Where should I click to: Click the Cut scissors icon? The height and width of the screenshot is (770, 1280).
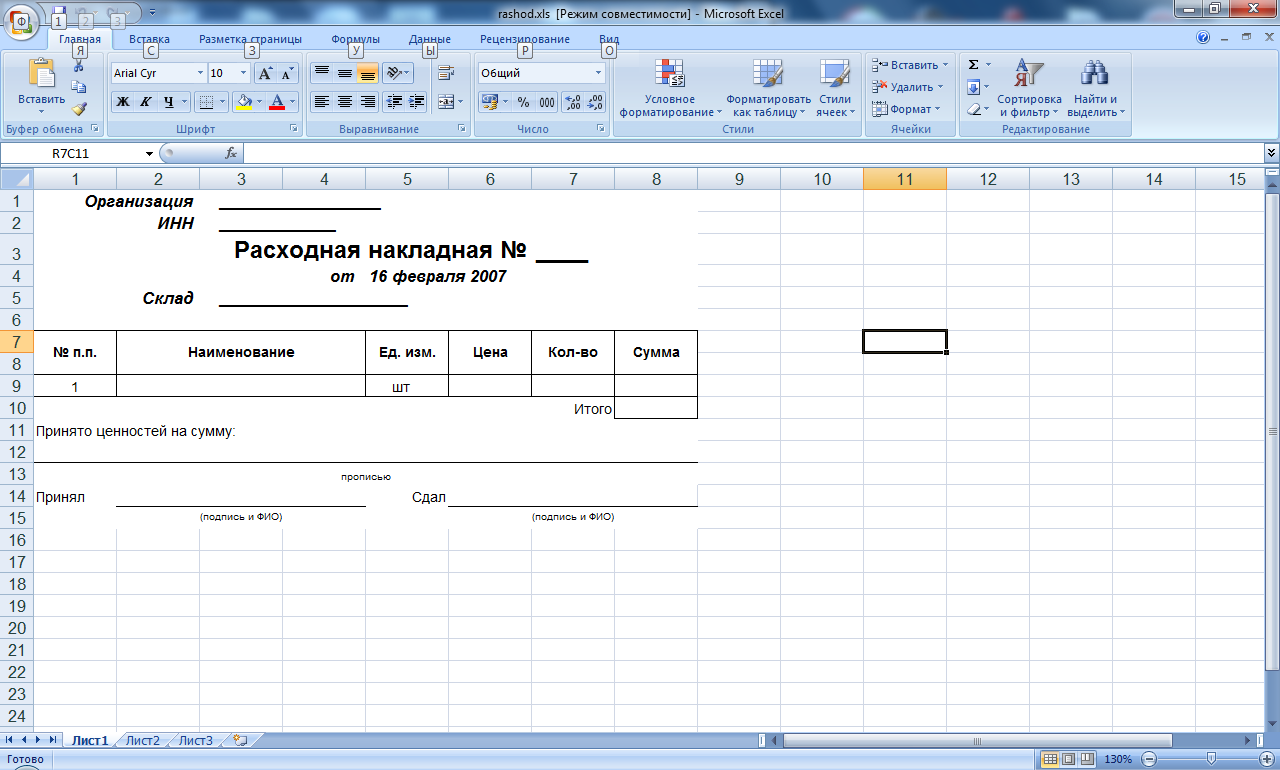[79, 66]
